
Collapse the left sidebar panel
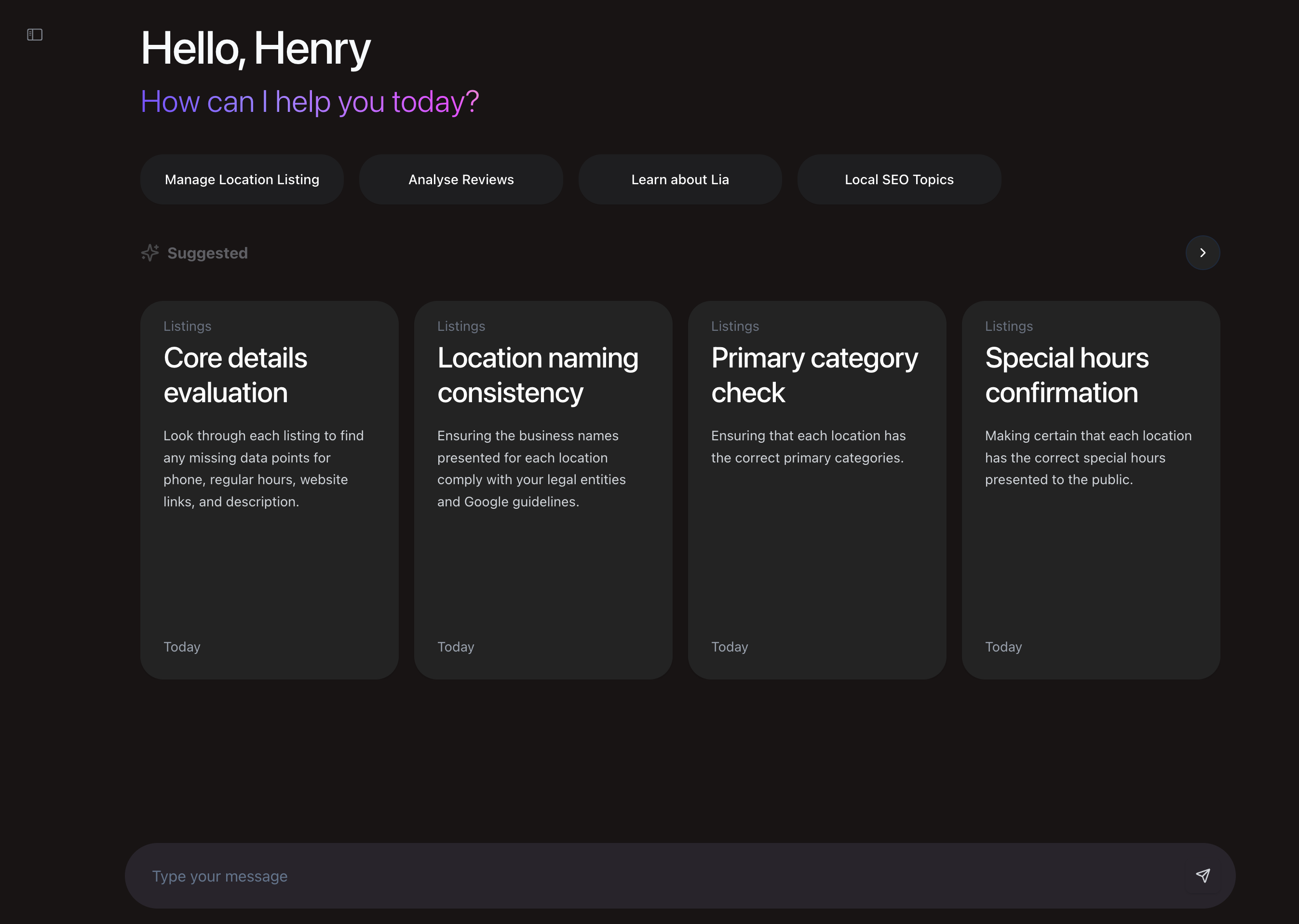(x=34, y=35)
